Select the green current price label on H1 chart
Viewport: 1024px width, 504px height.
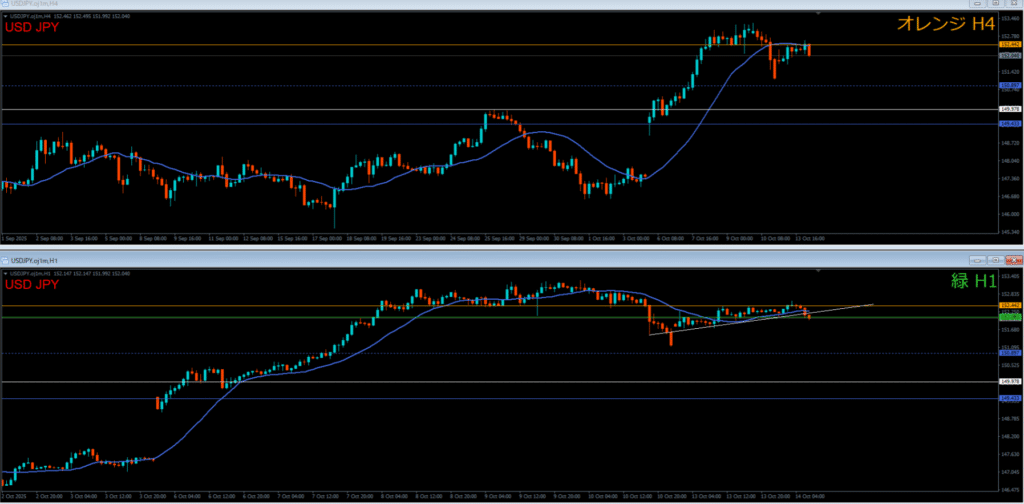point(1009,317)
